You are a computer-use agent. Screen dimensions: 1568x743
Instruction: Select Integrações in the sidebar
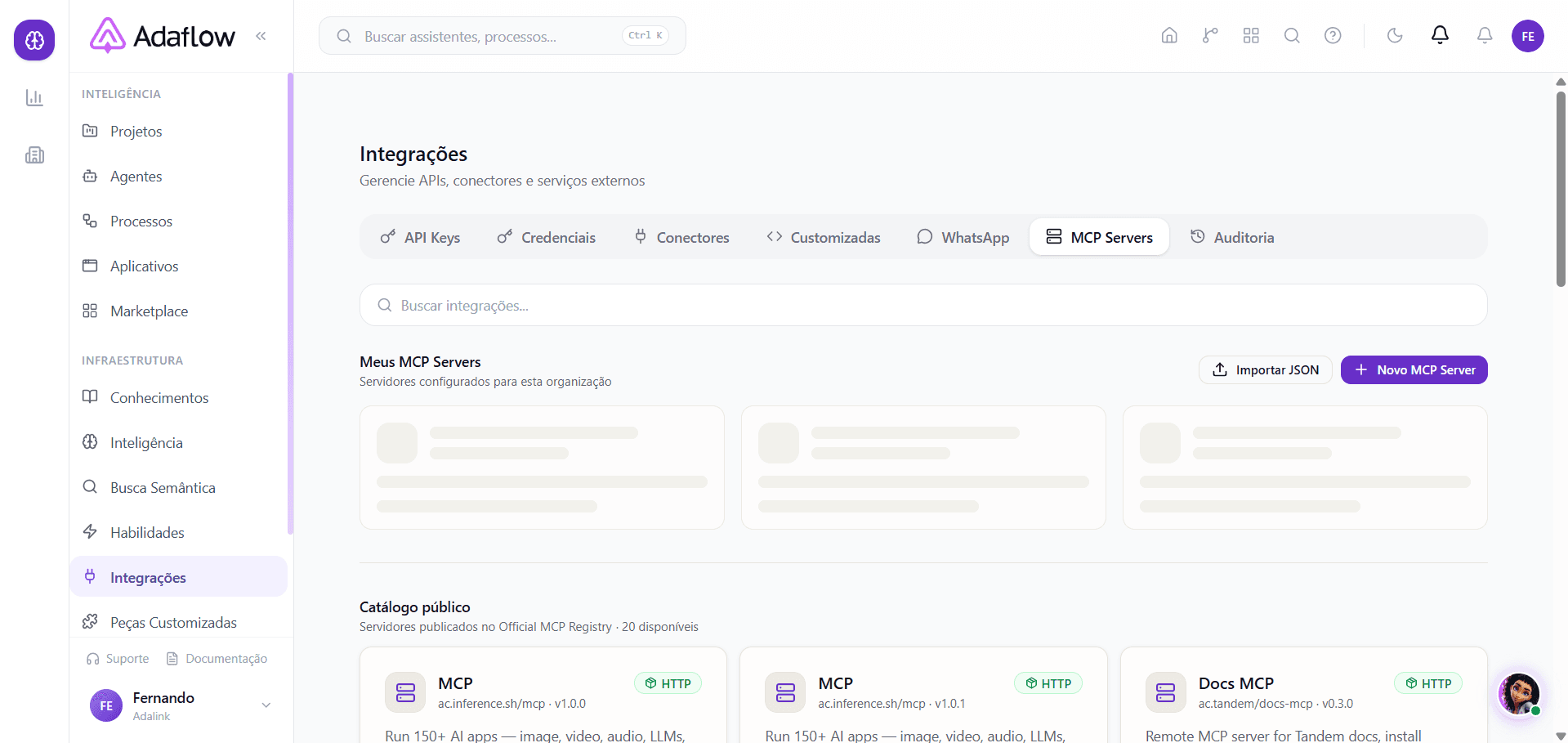178,577
